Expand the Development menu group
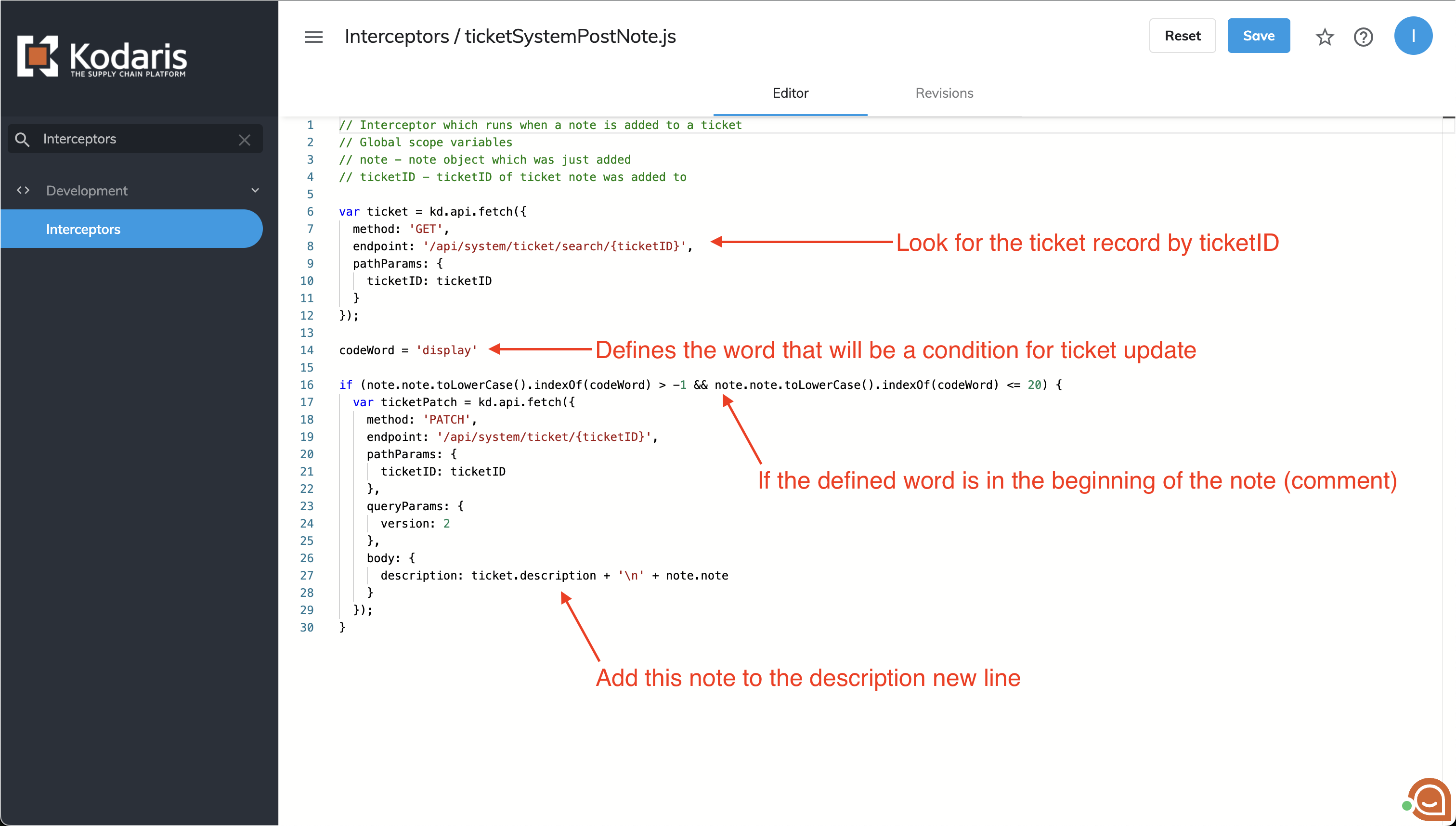 click(87, 191)
